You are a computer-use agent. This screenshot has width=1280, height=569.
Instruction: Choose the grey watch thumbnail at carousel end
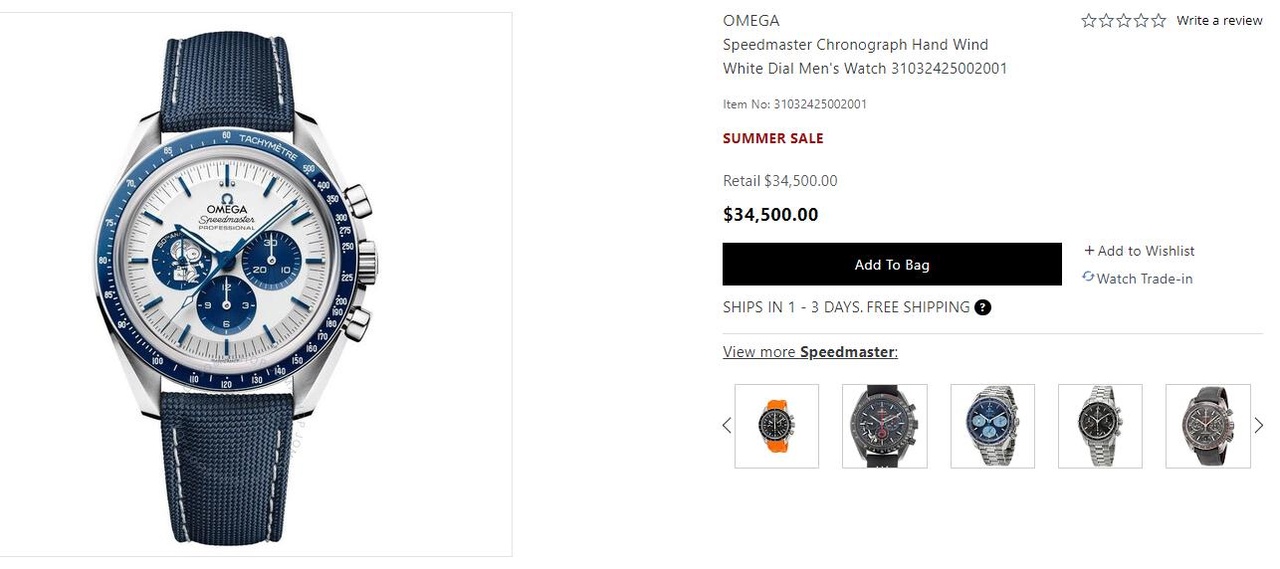(x=1208, y=426)
